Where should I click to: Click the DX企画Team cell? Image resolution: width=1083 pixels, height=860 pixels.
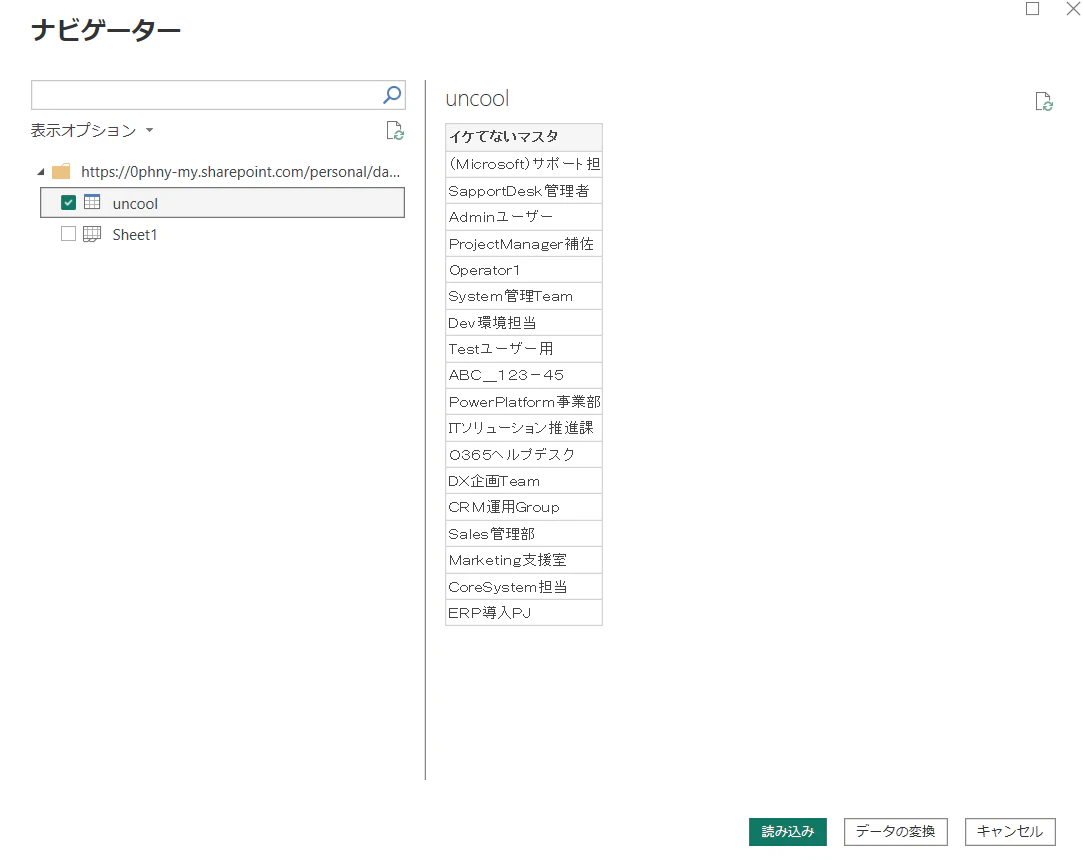coord(524,481)
